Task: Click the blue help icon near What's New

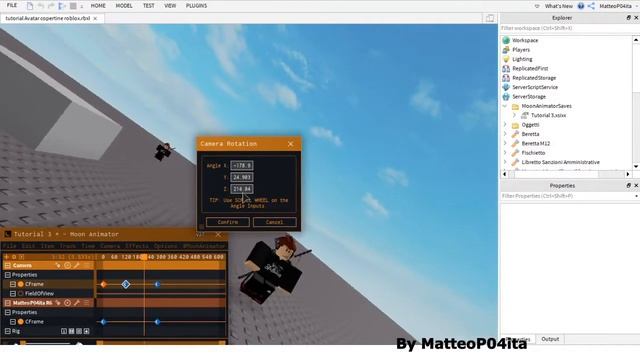Action: tap(580, 6)
